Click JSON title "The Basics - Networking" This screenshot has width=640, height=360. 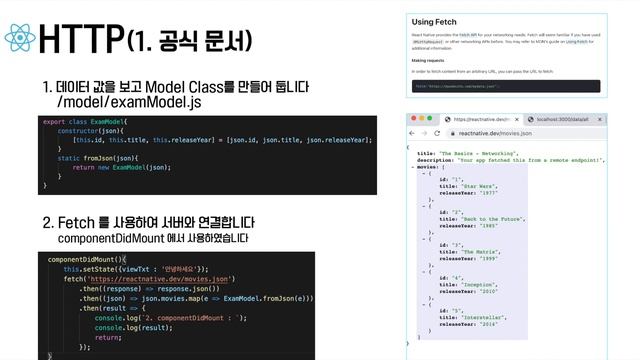(478, 153)
